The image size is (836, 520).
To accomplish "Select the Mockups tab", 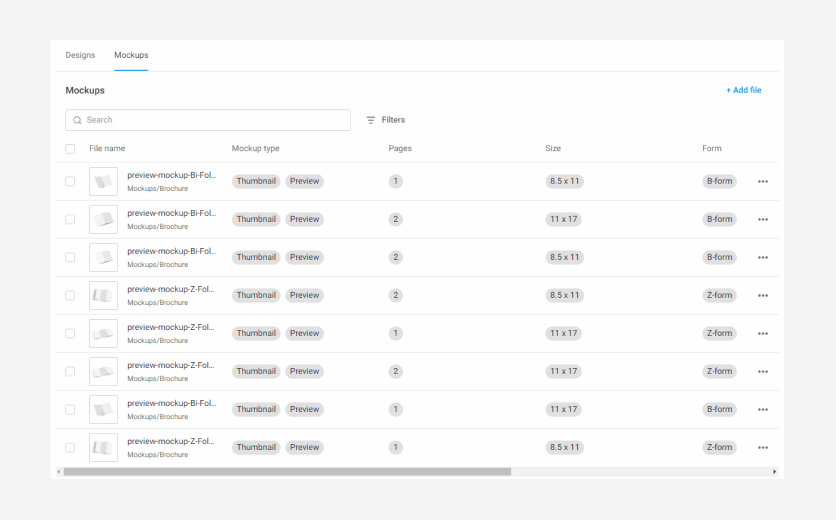I will coord(131,55).
